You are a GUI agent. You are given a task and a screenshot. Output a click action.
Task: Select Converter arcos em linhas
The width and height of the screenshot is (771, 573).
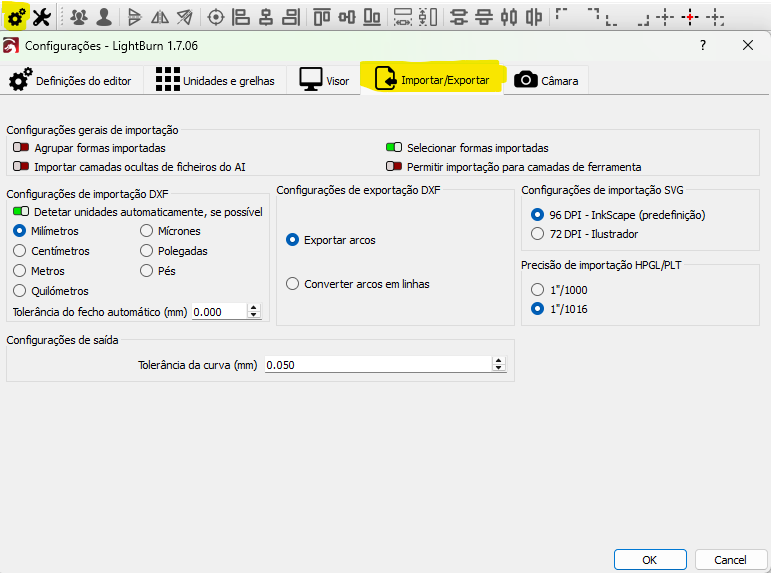click(293, 284)
